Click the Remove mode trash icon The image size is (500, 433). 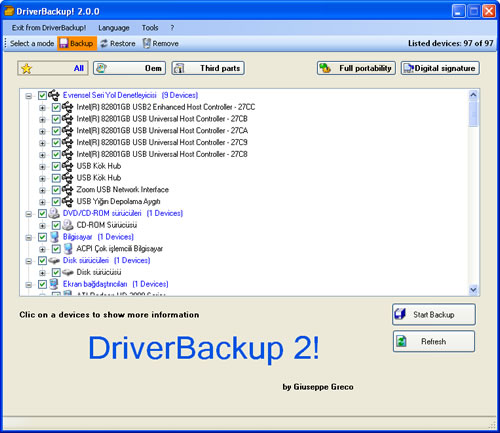click(x=147, y=43)
